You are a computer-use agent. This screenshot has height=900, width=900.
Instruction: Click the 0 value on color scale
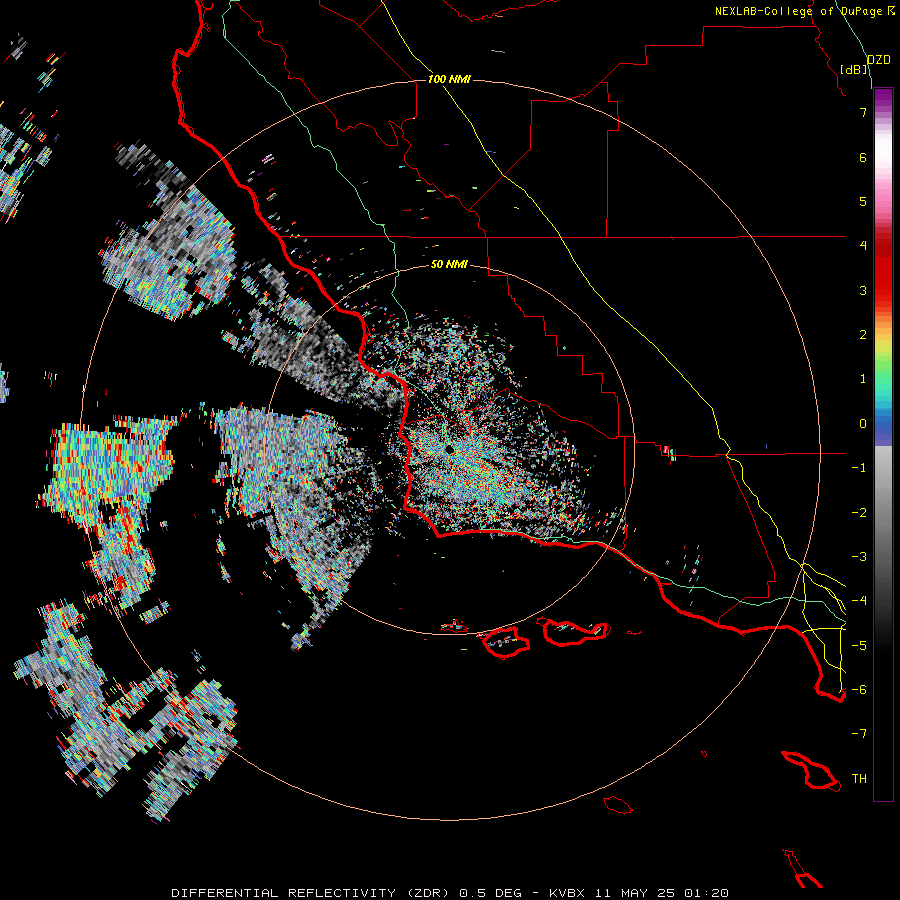[863, 424]
